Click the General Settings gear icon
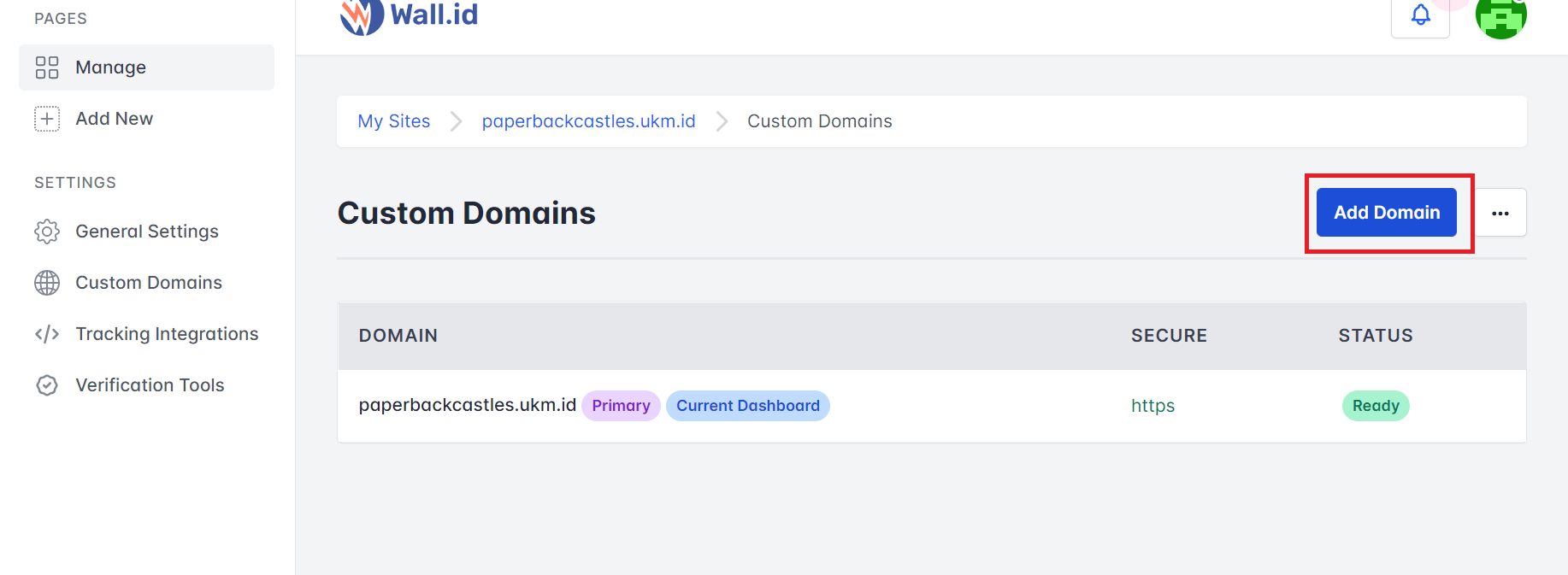Viewport: 1568px width, 575px height. click(47, 232)
